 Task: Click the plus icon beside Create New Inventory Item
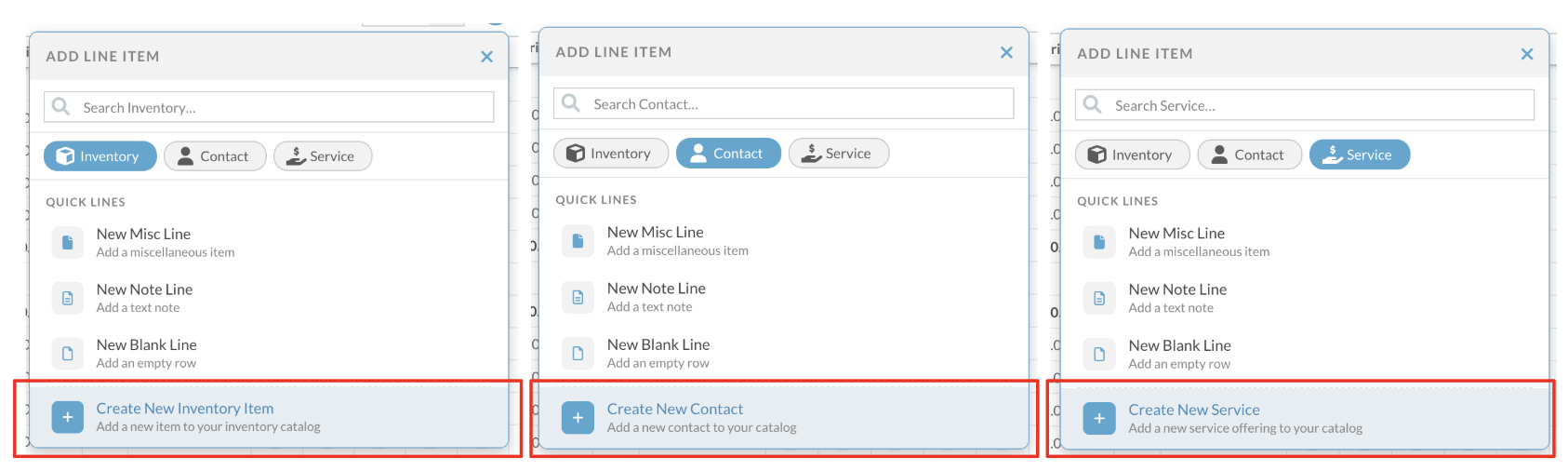click(x=67, y=417)
